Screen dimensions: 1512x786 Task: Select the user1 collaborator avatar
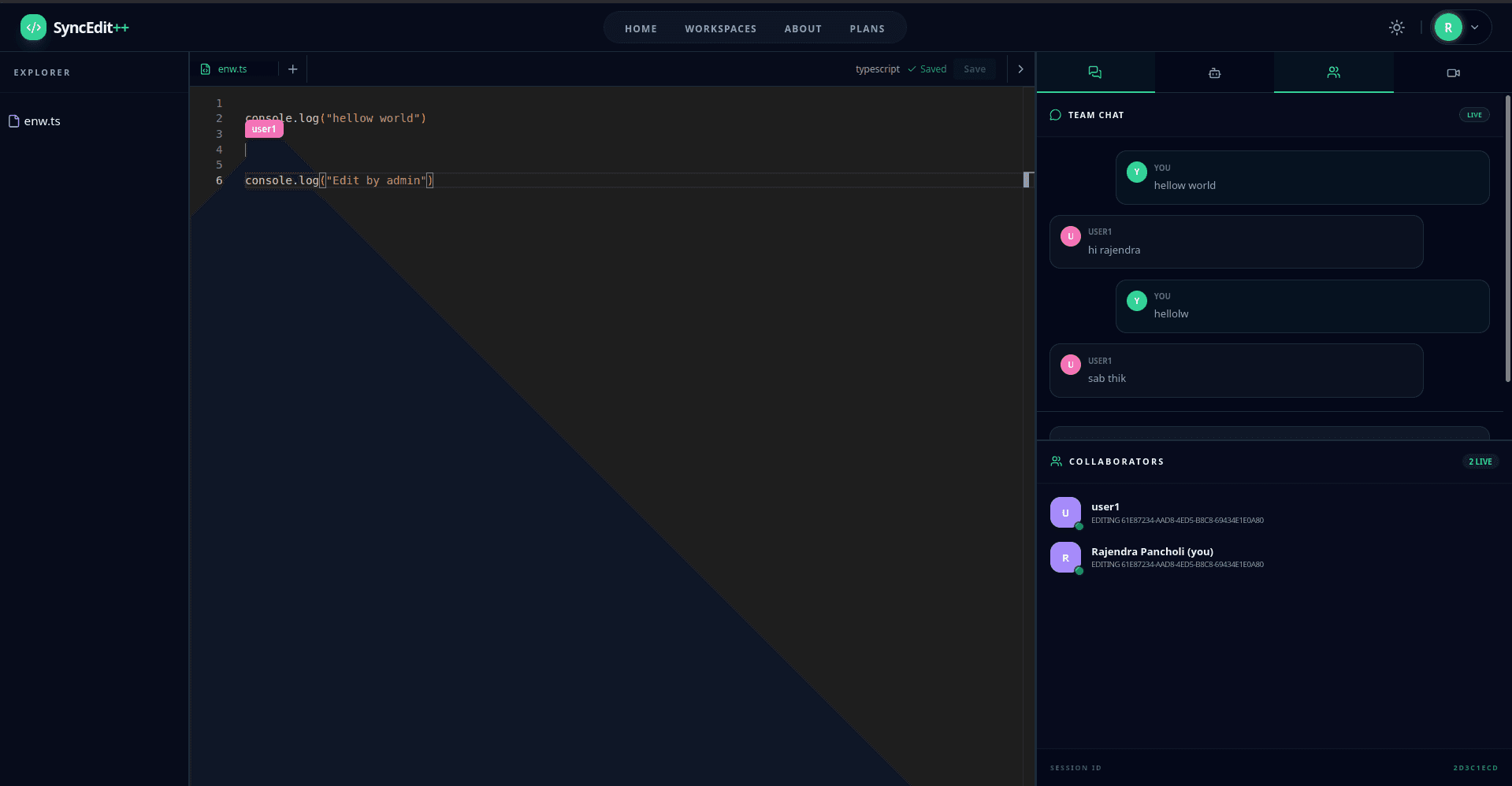(1065, 513)
